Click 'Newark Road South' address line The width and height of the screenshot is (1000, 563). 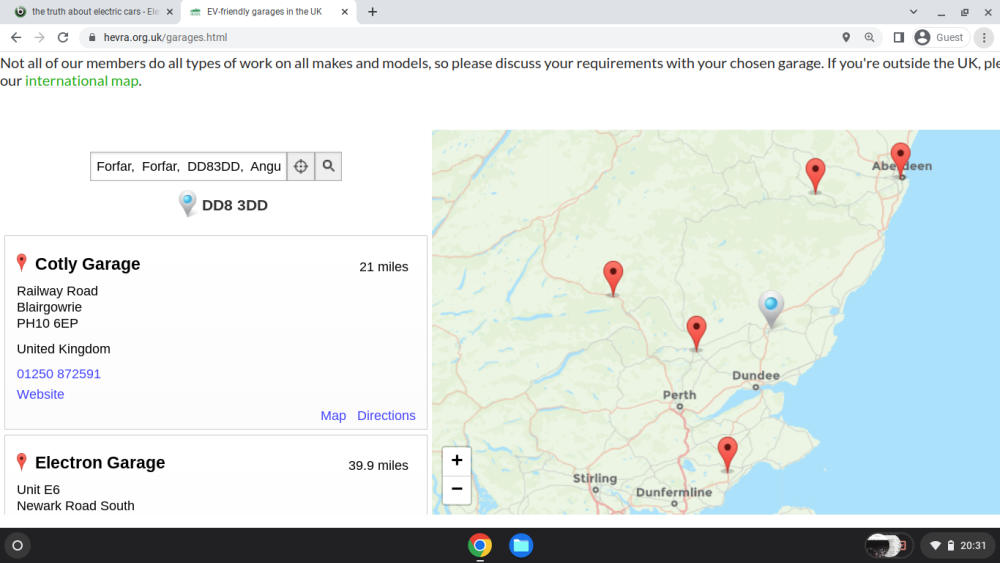(x=75, y=506)
